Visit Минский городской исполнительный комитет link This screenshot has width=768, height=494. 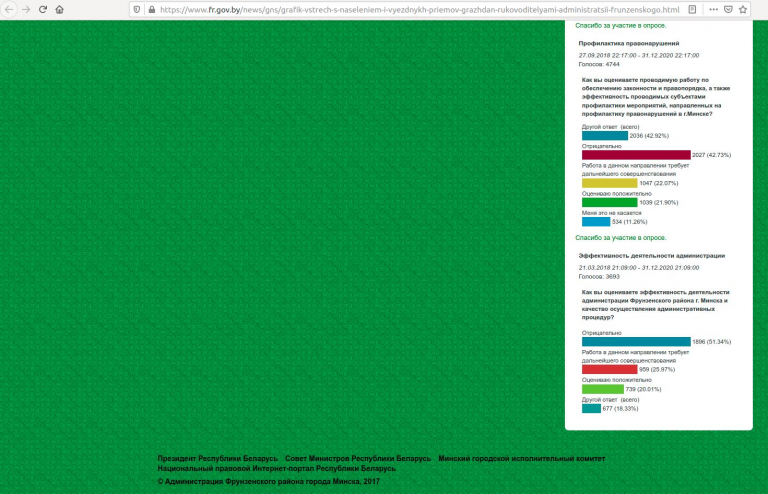521,458
